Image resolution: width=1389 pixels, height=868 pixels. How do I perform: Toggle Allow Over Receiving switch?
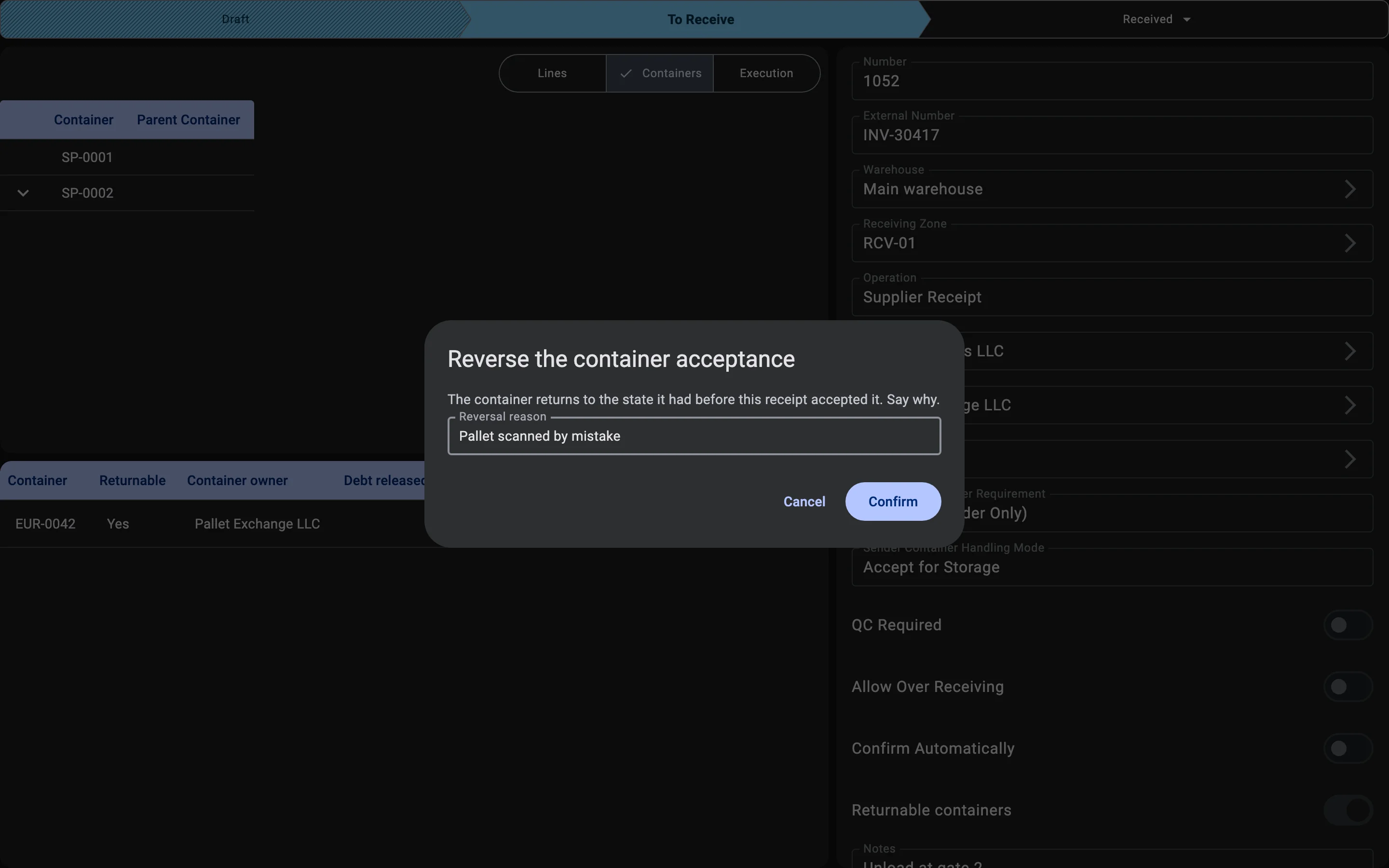1348,687
